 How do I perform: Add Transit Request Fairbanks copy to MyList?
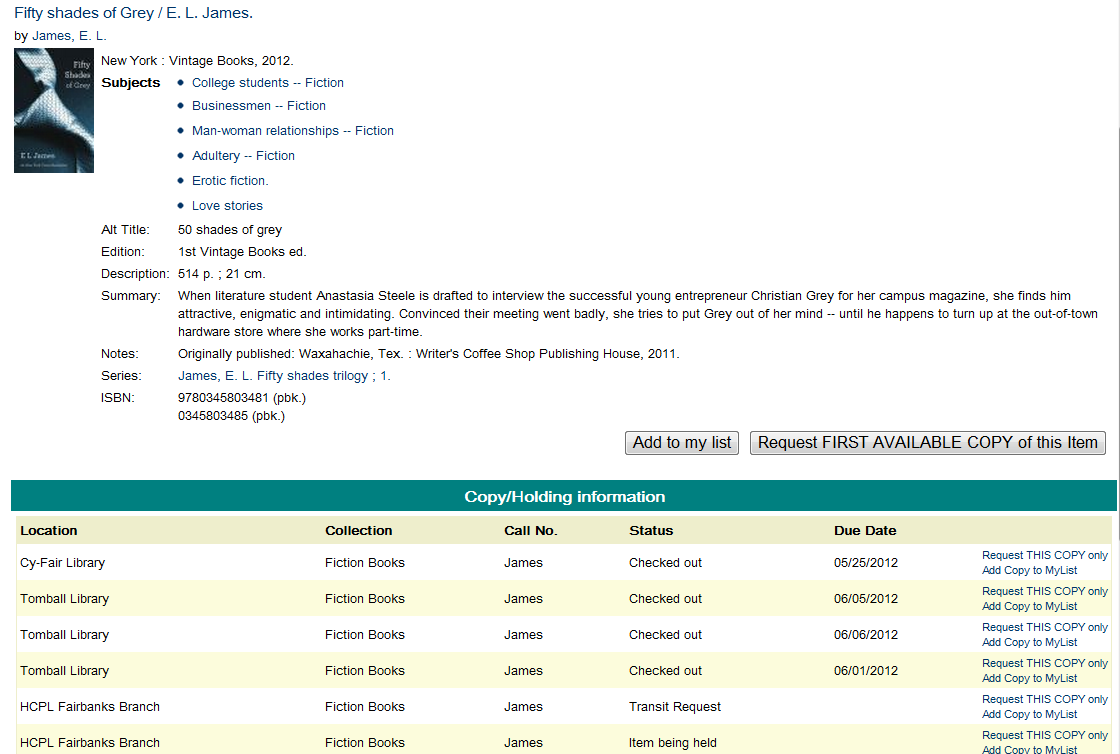[1029, 714]
